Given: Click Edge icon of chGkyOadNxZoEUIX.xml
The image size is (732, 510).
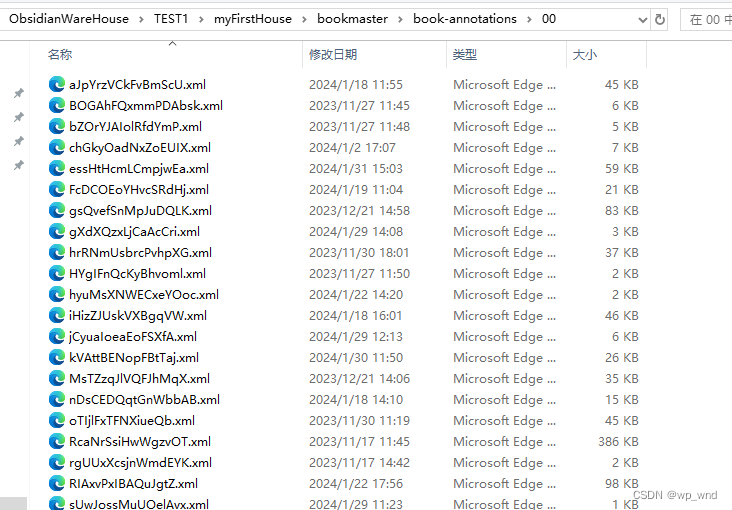Looking at the screenshot, I should pyautogui.click(x=56, y=148).
